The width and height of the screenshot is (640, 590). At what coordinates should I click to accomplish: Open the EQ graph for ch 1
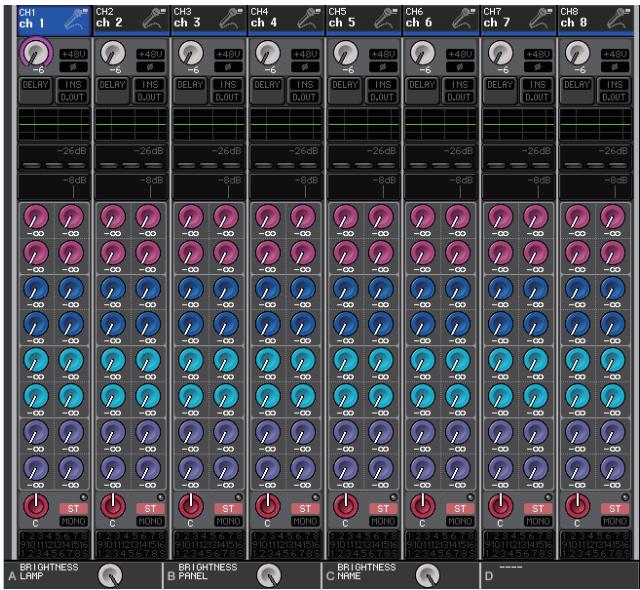pos(54,124)
